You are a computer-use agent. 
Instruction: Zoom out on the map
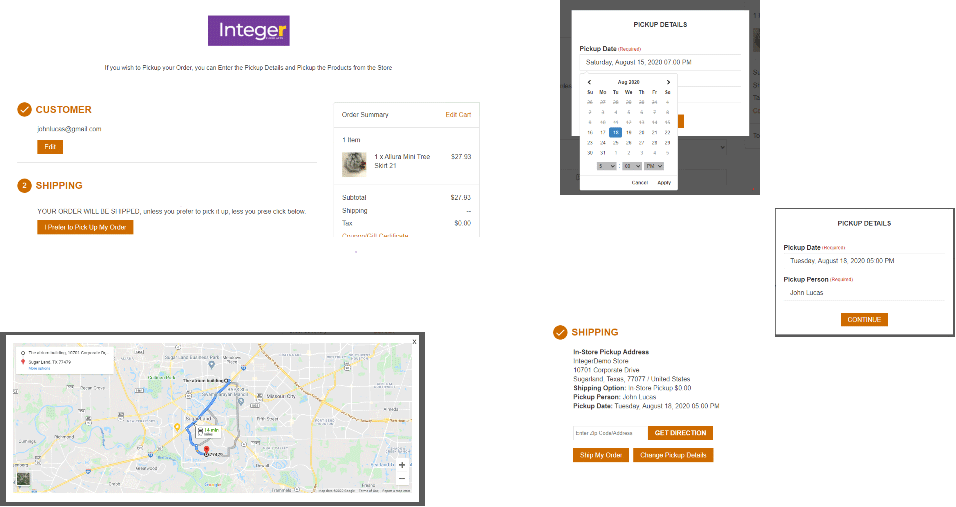pos(402,479)
